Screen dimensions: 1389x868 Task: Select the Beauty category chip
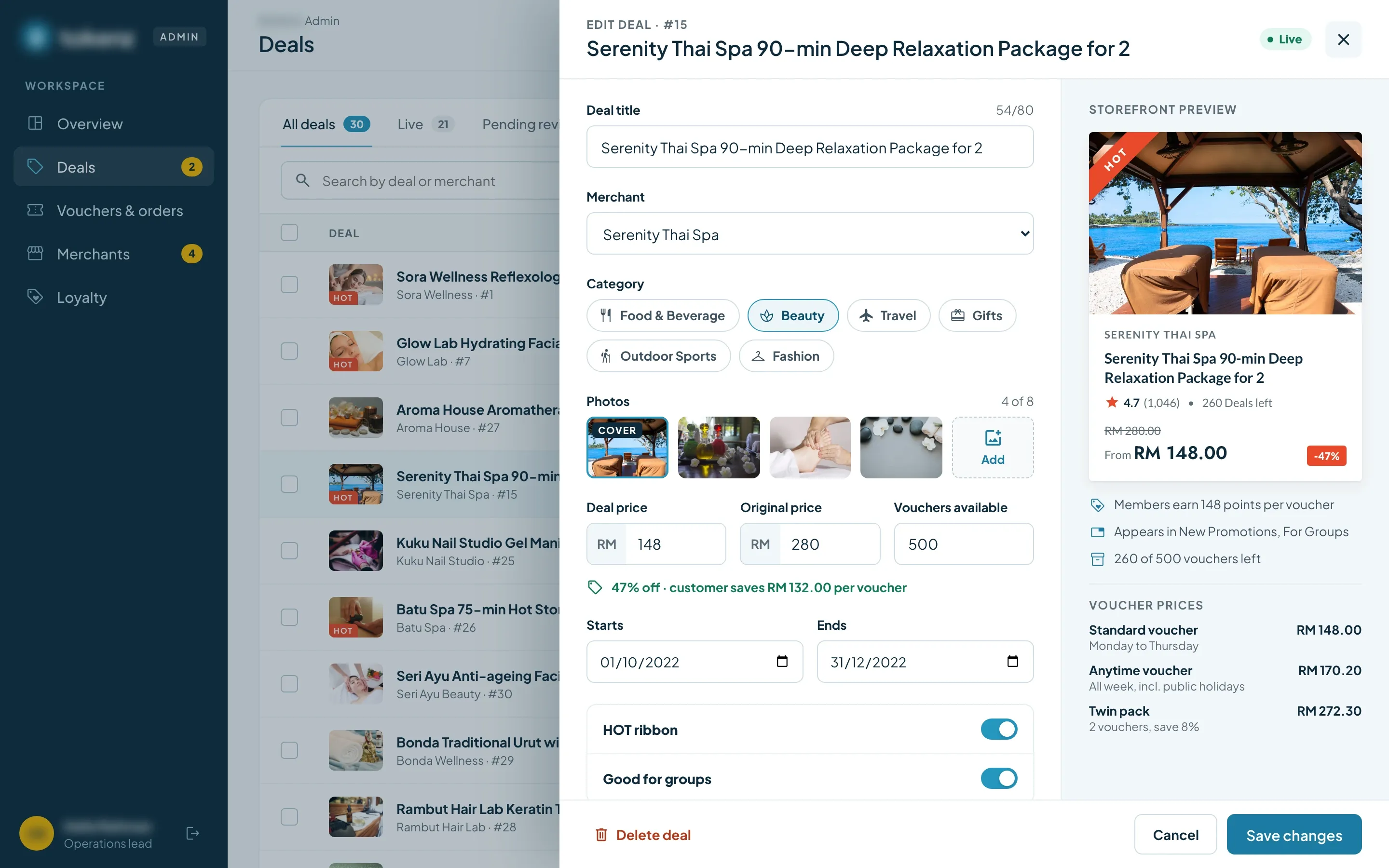[x=793, y=315]
